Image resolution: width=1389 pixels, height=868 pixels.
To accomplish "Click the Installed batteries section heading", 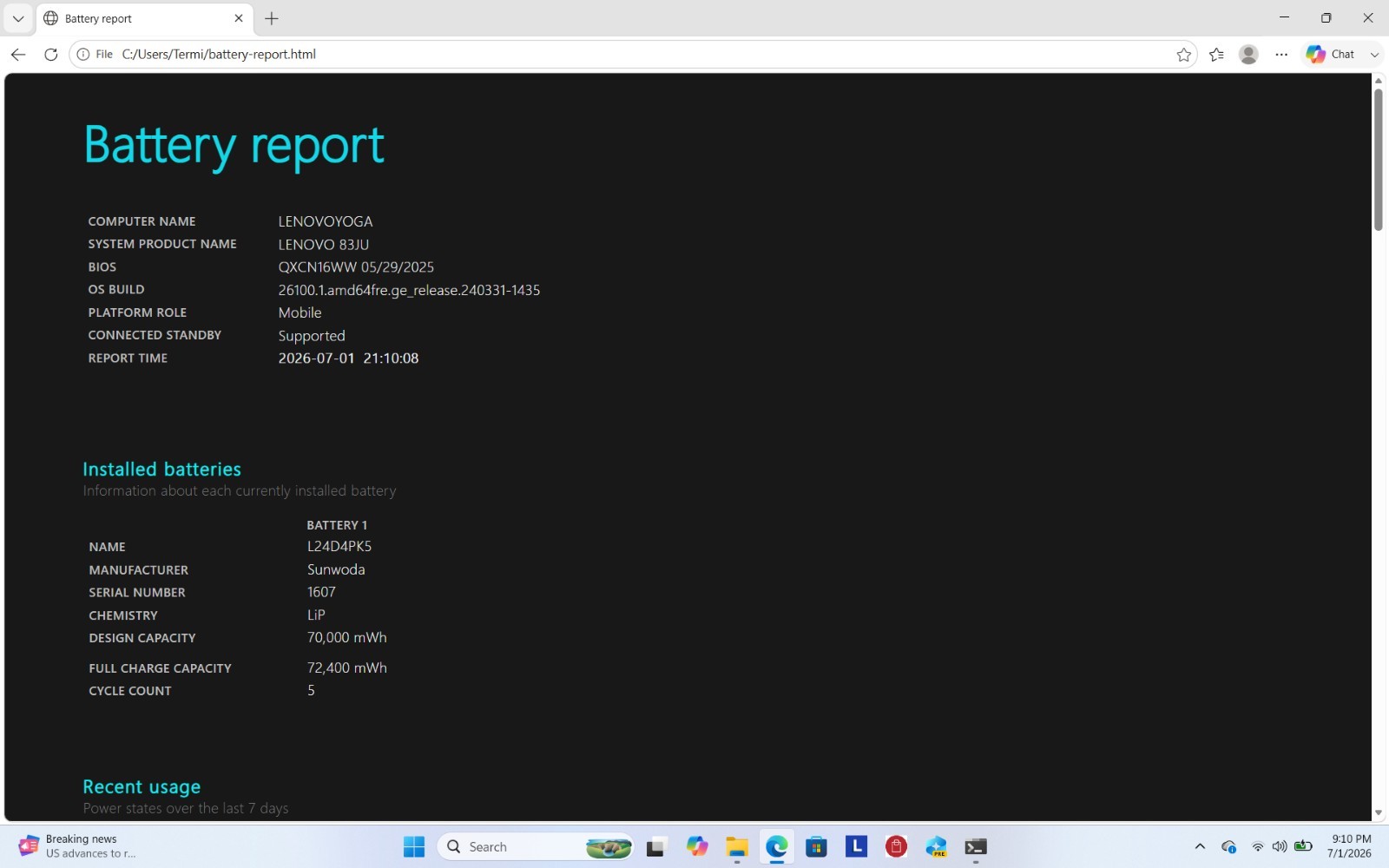I will (161, 469).
